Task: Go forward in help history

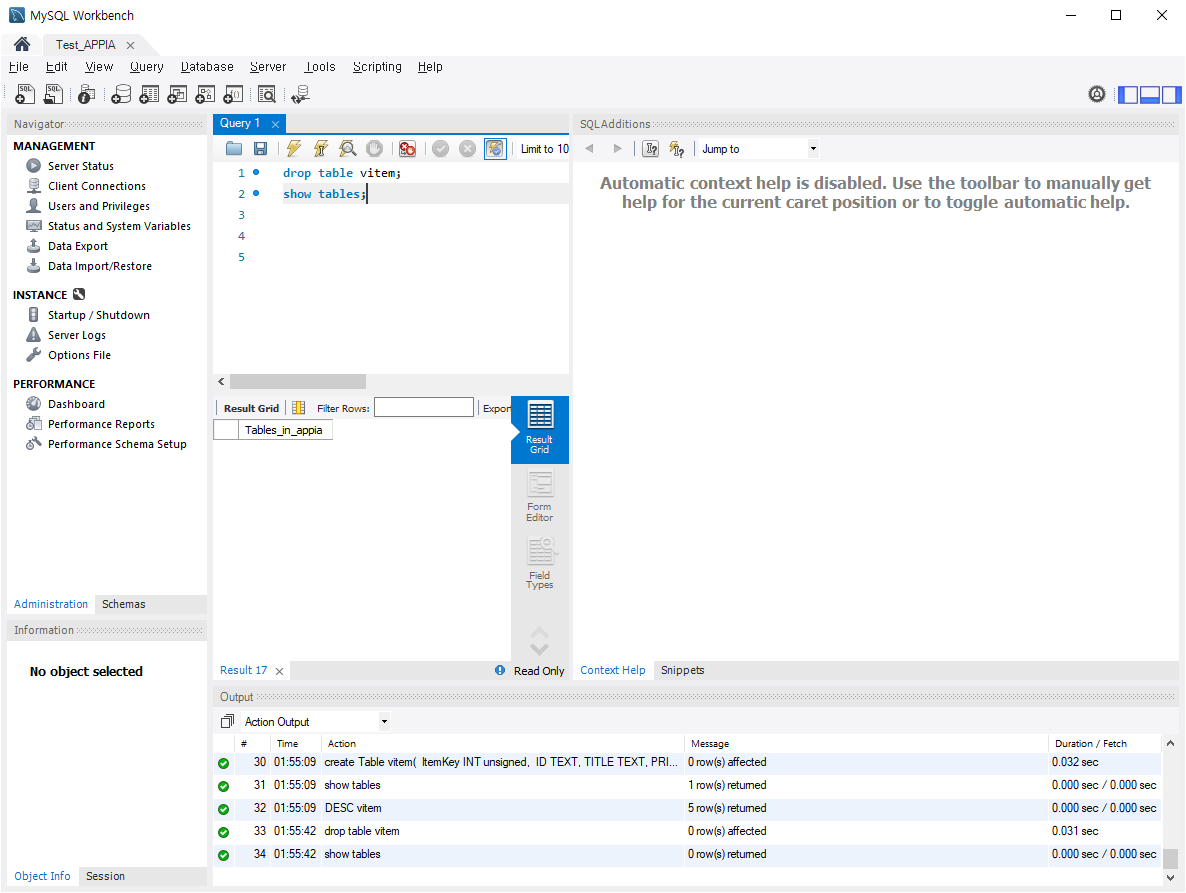Action: 617,149
